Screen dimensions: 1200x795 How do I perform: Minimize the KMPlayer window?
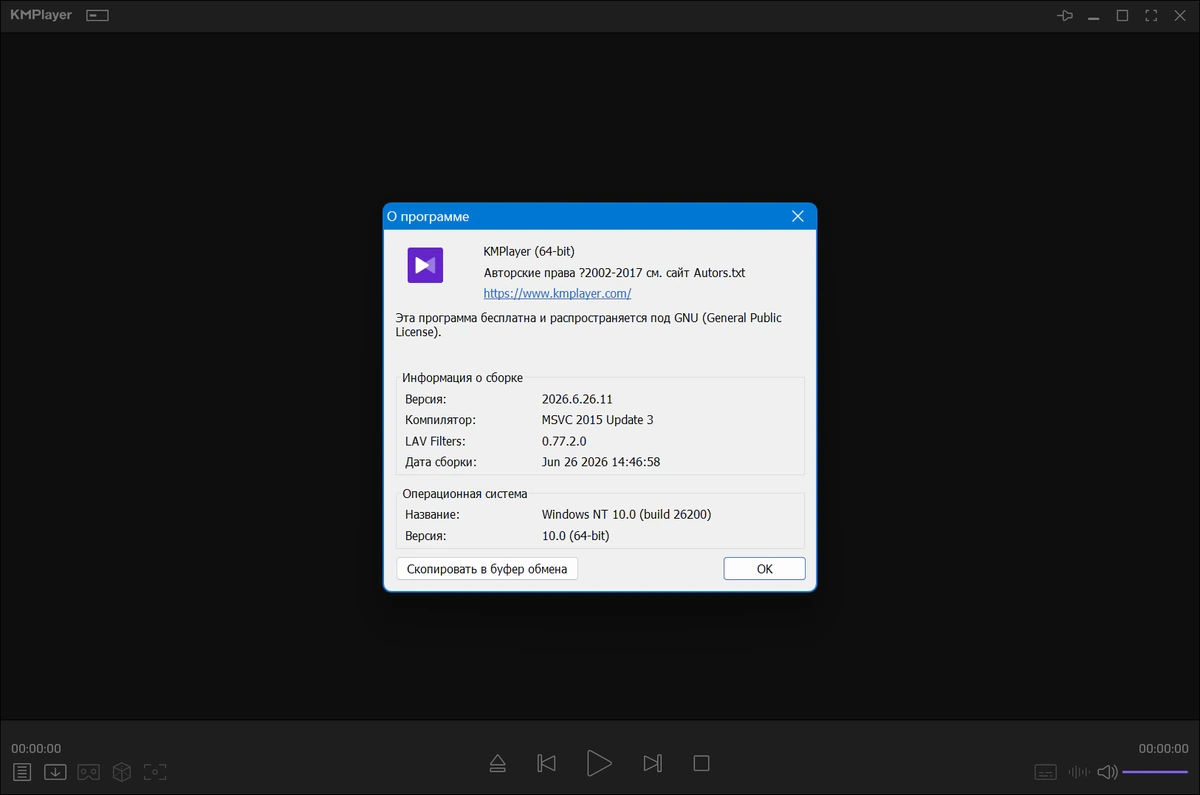[1094, 16]
